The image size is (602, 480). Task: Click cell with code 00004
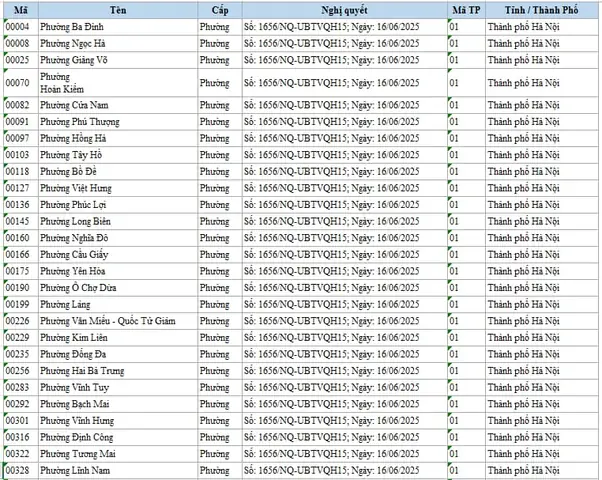[x=21, y=27]
